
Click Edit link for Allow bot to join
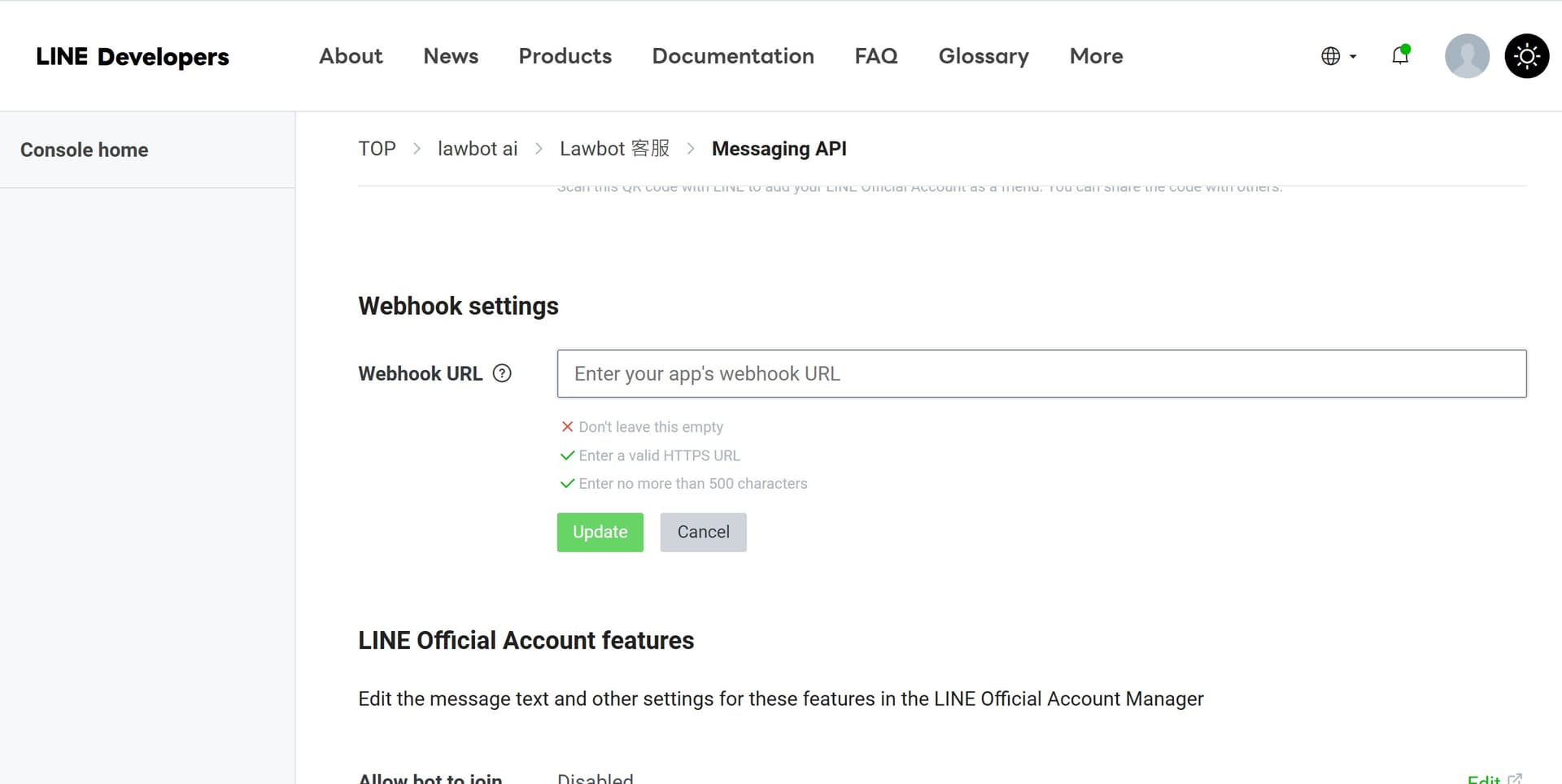coord(1494,778)
